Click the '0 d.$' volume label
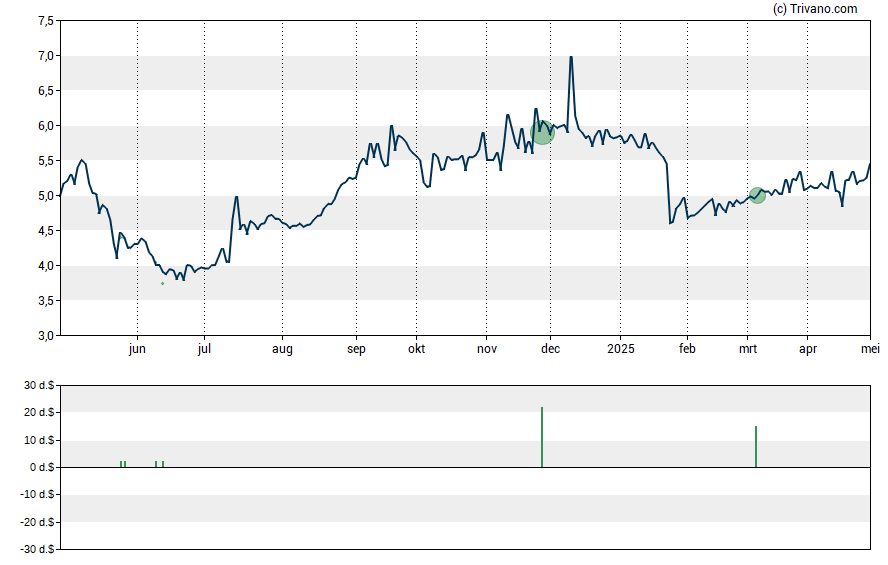Image resolution: width=888 pixels, height=565 pixels. (x=42, y=468)
